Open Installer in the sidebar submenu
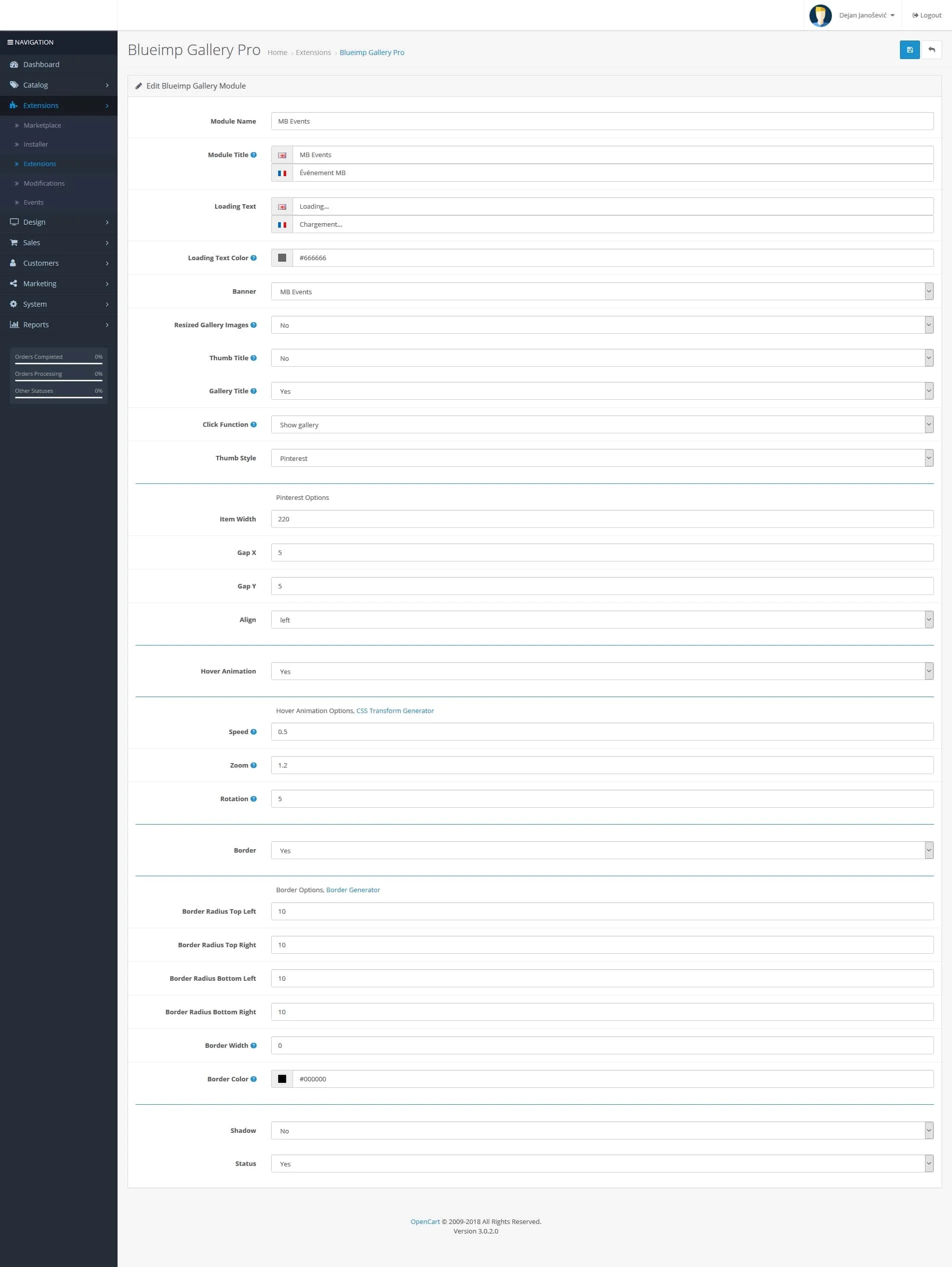952x1267 pixels. pos(36,144)
